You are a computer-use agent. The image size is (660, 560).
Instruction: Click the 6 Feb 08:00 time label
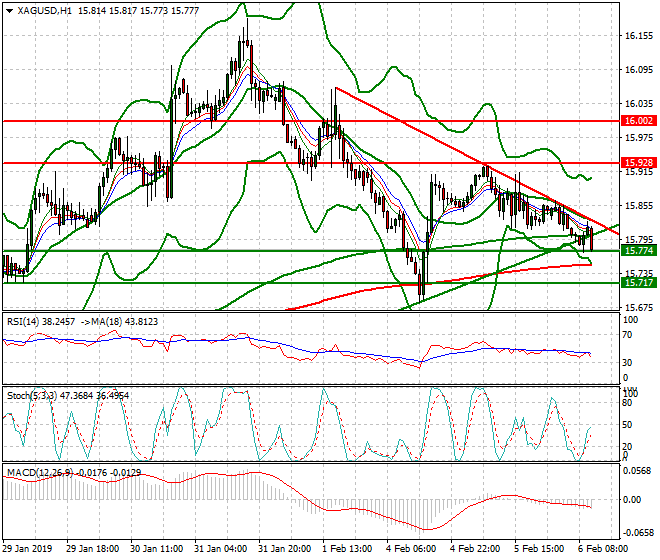tap(603, 549)
